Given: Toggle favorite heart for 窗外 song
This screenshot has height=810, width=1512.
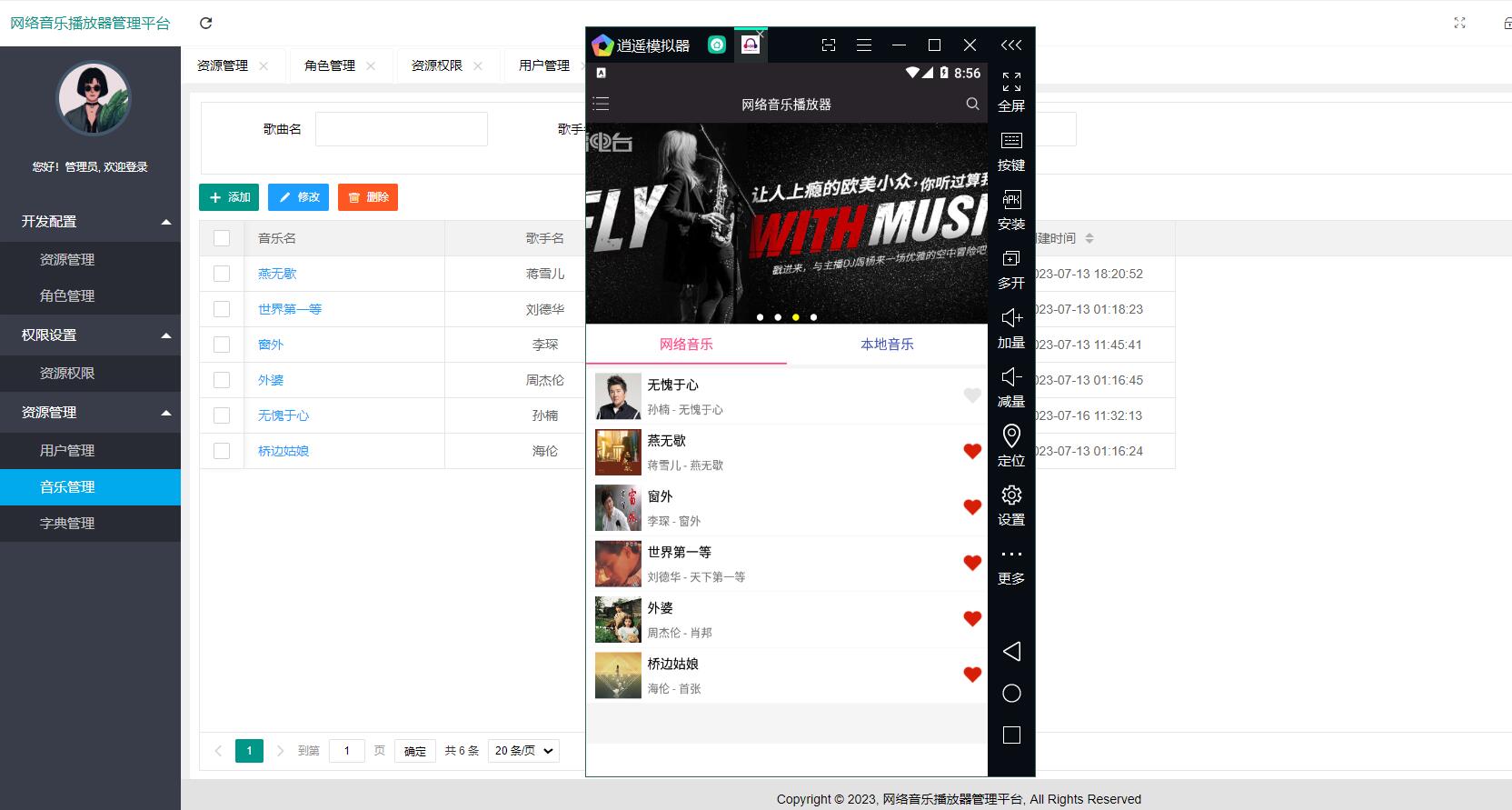Looking at the screenshot, I should tap(972, 507).
